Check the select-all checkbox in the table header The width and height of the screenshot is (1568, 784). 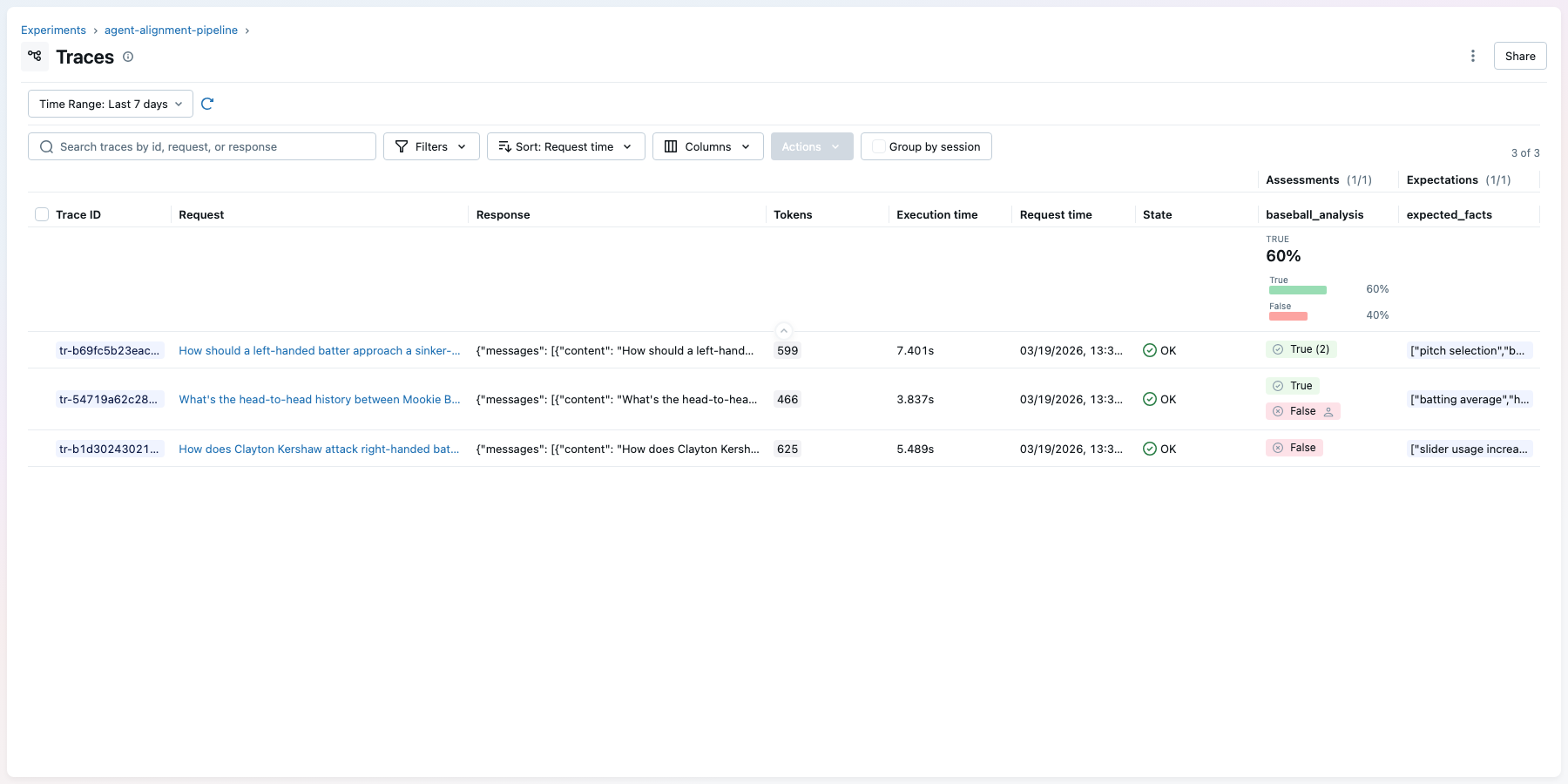pos(42,213)
